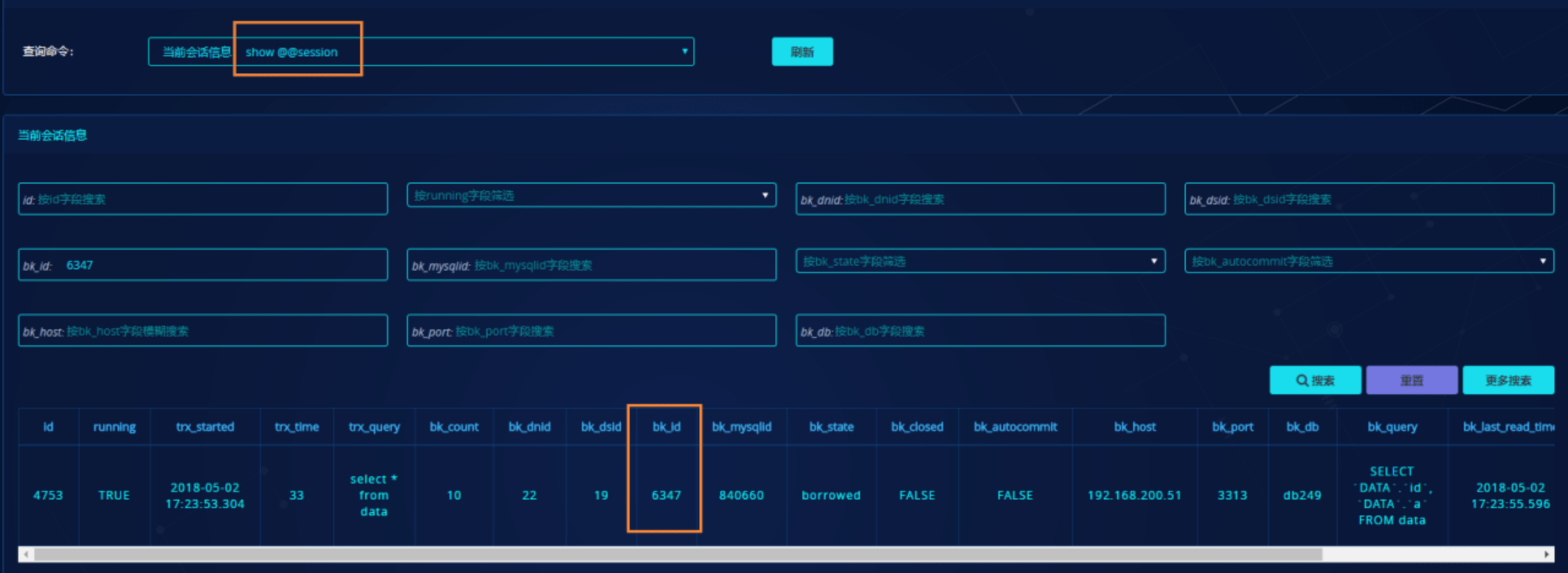Click the trx_query column header

pos(374,427)
